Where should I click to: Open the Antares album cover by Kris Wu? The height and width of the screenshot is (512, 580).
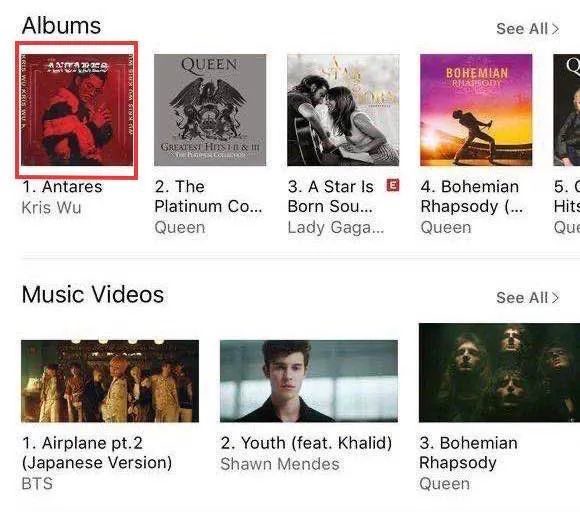point(77,110)
